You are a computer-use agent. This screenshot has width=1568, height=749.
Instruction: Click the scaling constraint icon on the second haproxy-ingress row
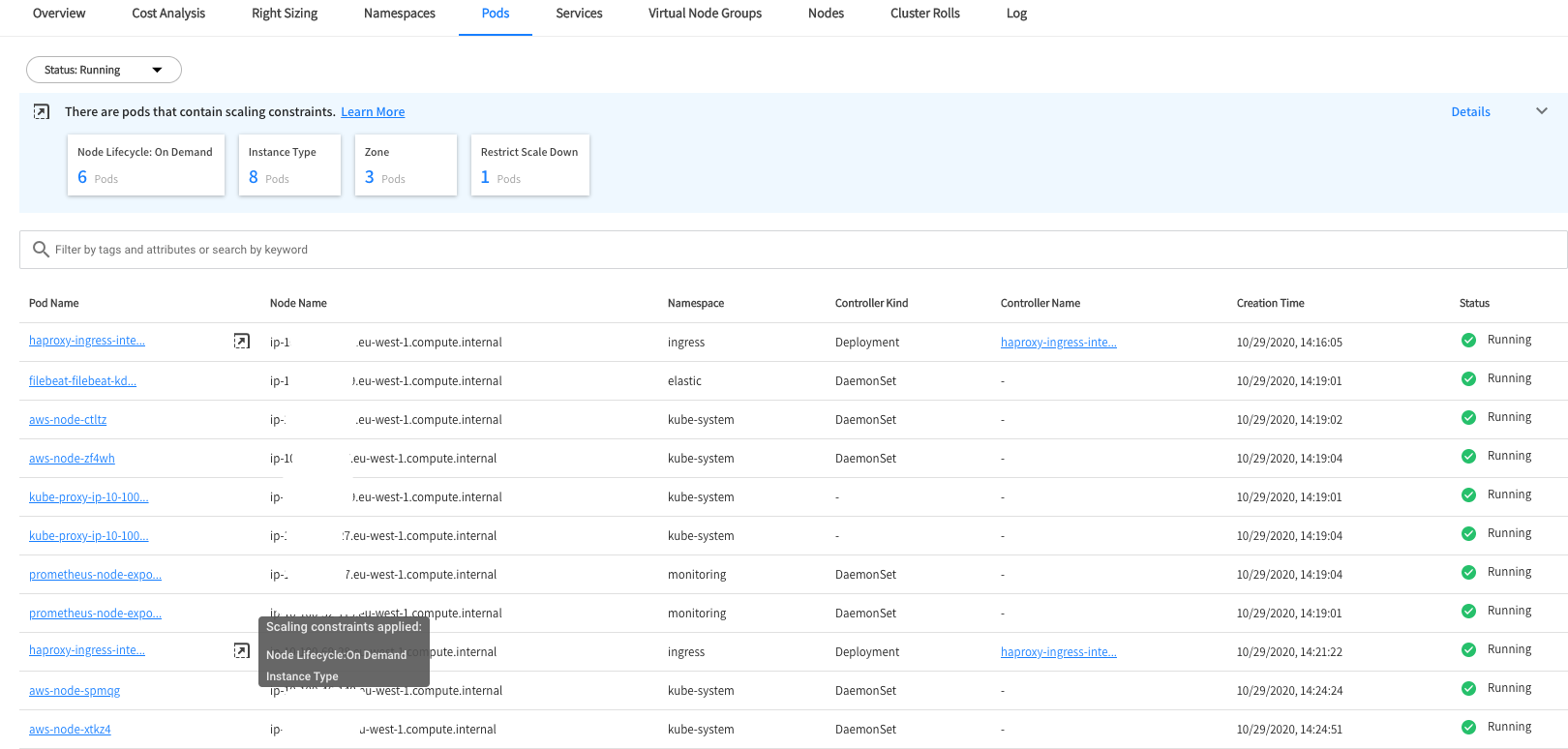click(x=242, y=650)
